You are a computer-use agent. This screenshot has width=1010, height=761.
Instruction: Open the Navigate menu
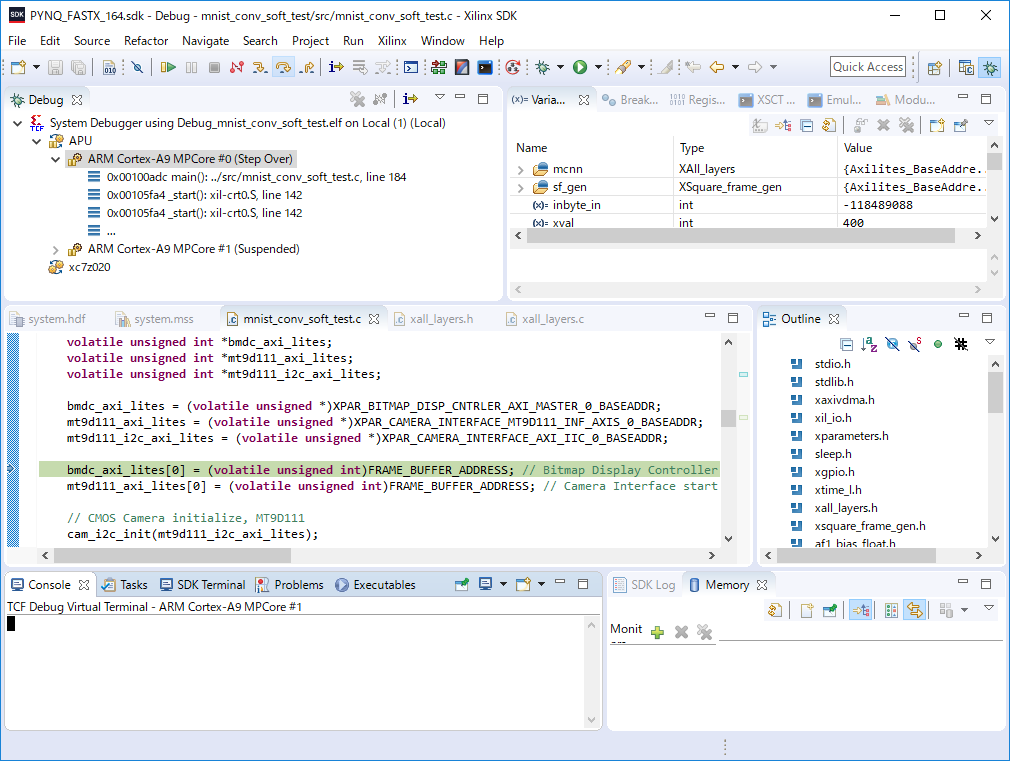point(205,41)
